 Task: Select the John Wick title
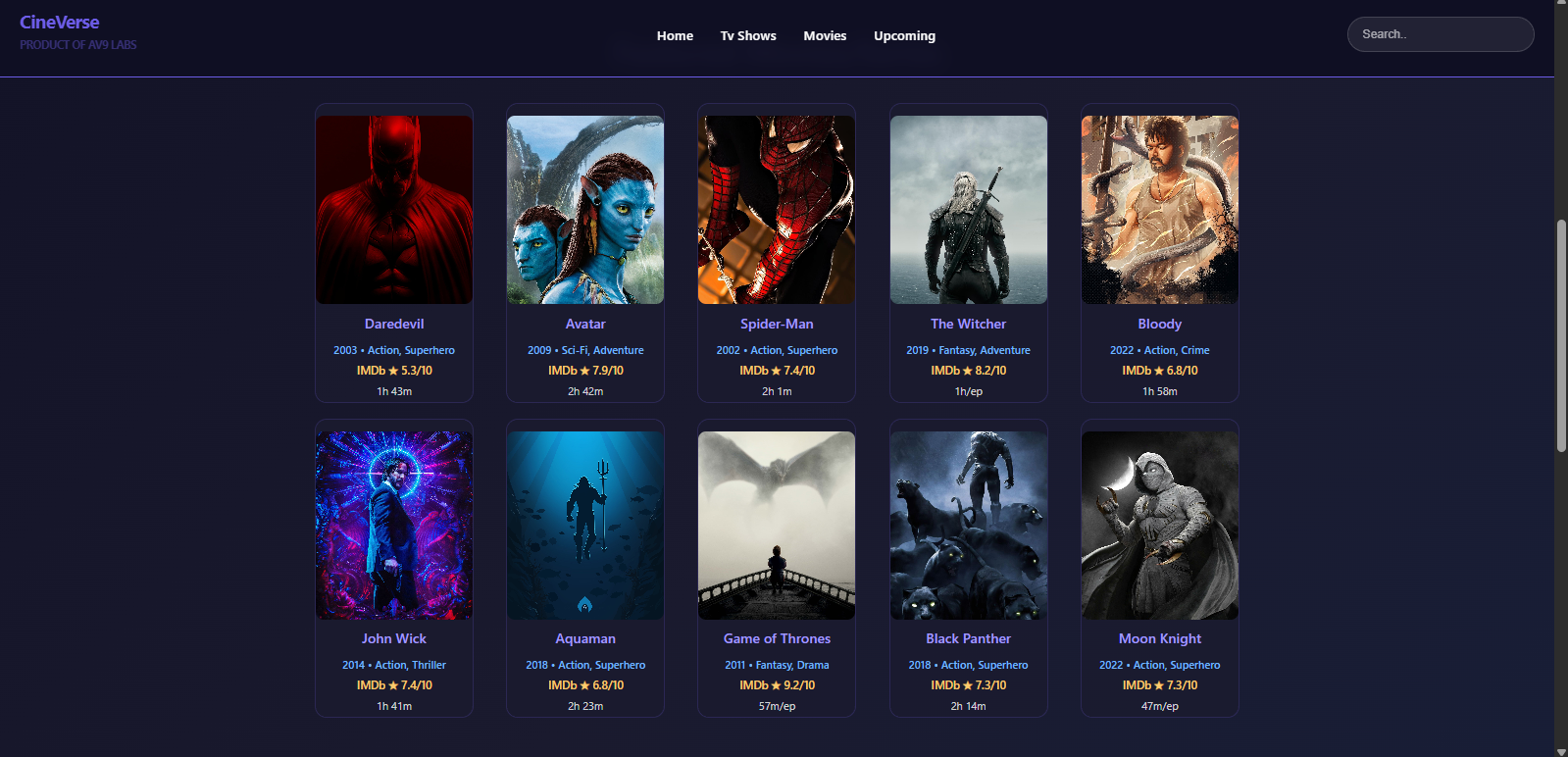(394, 638)
